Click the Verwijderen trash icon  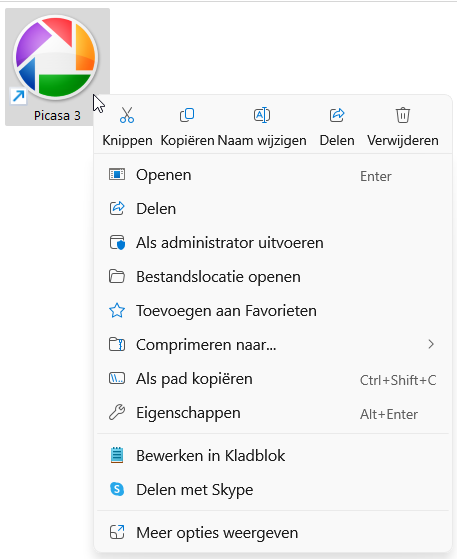(403, 115)
